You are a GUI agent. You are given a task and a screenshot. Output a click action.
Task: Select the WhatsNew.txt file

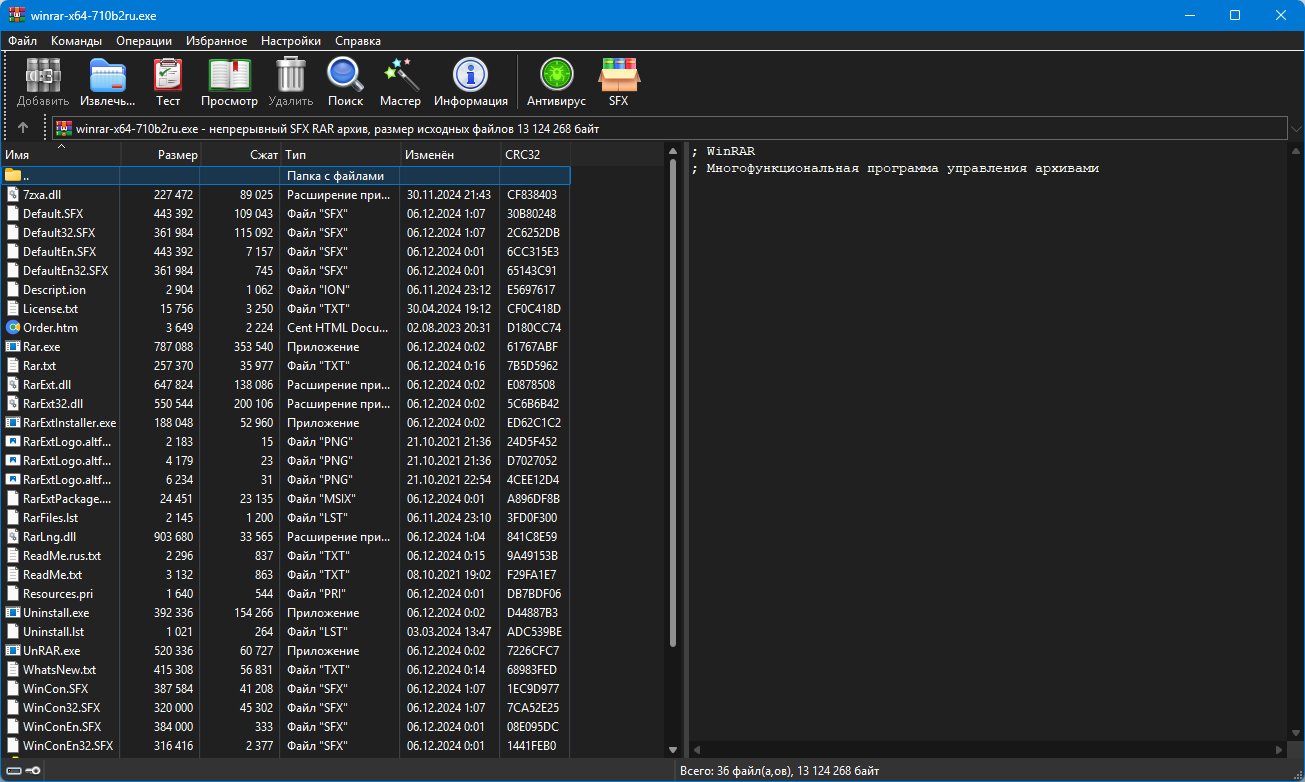click(59, 670)
